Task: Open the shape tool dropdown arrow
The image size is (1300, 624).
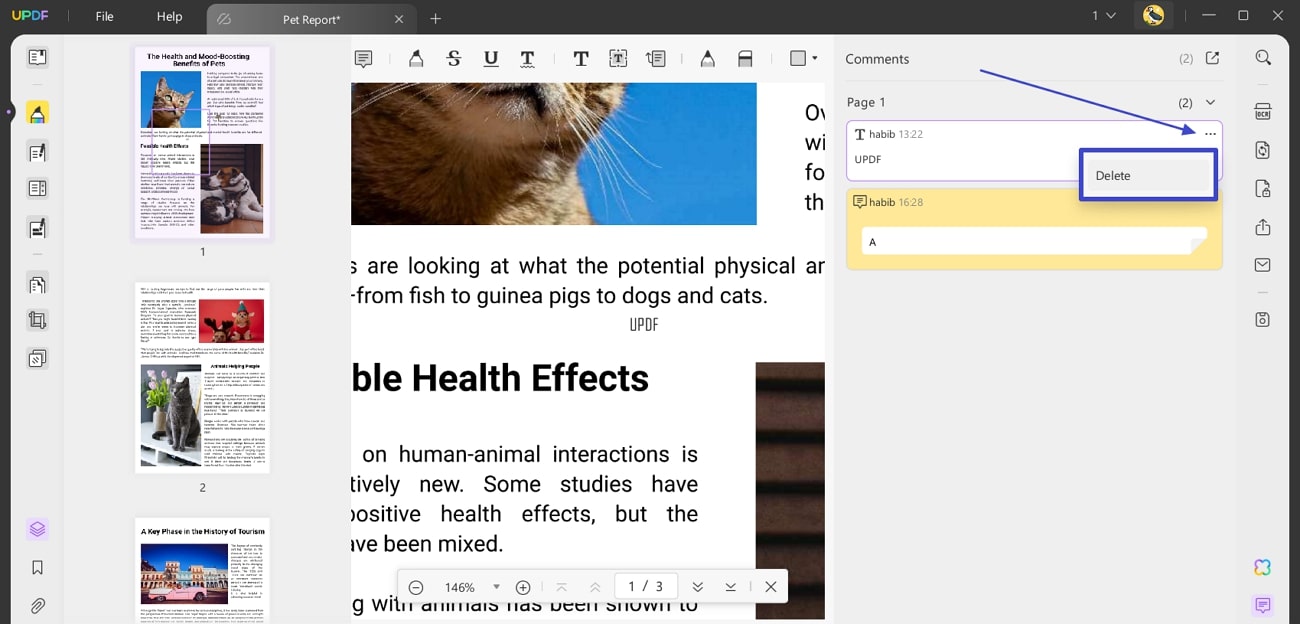Action: [x=814, y=58]
